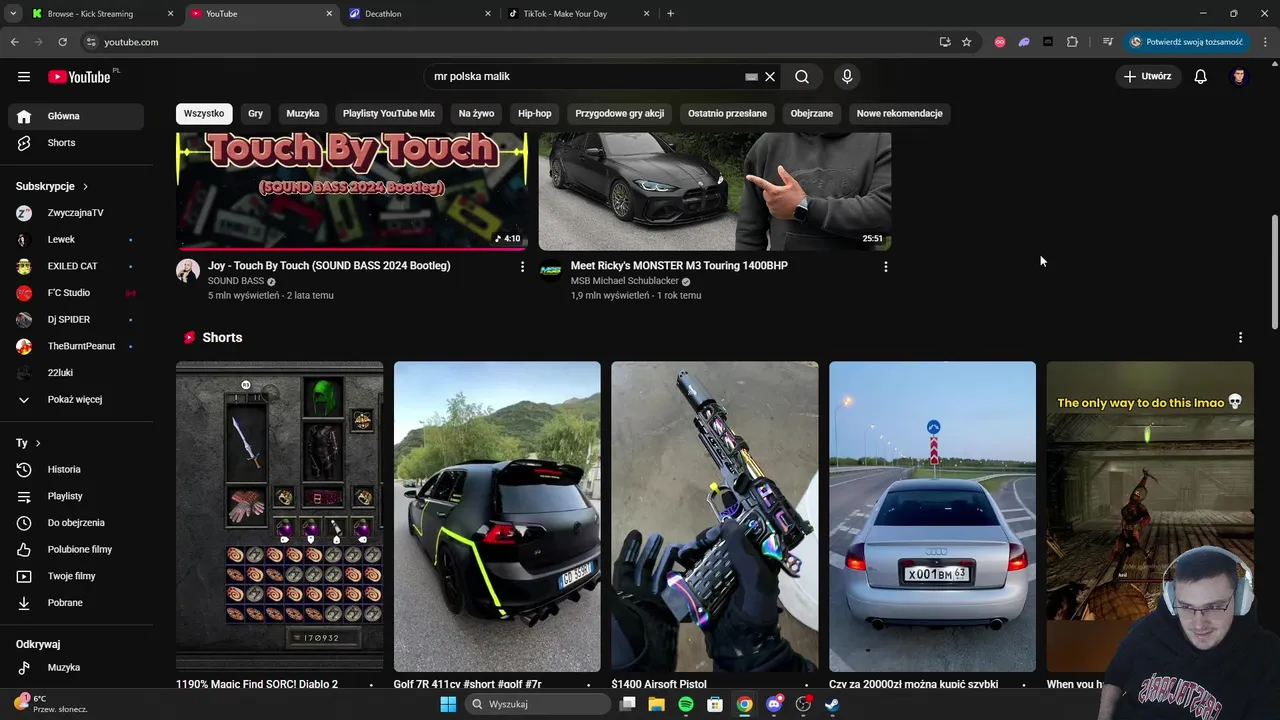
Task: Open the silver Audi short thumbnail
Action: tap(932, 516)
